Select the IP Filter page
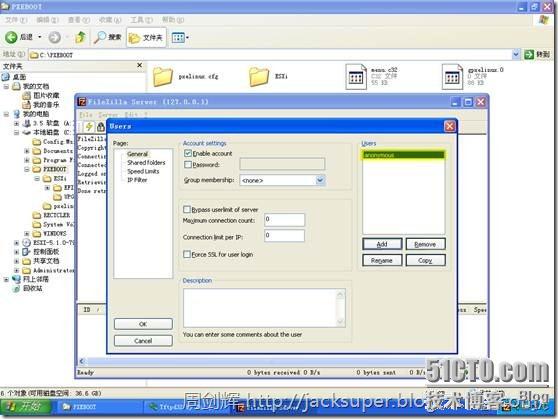The width and height of the screenshot is (558, 419). click(137, 180)
